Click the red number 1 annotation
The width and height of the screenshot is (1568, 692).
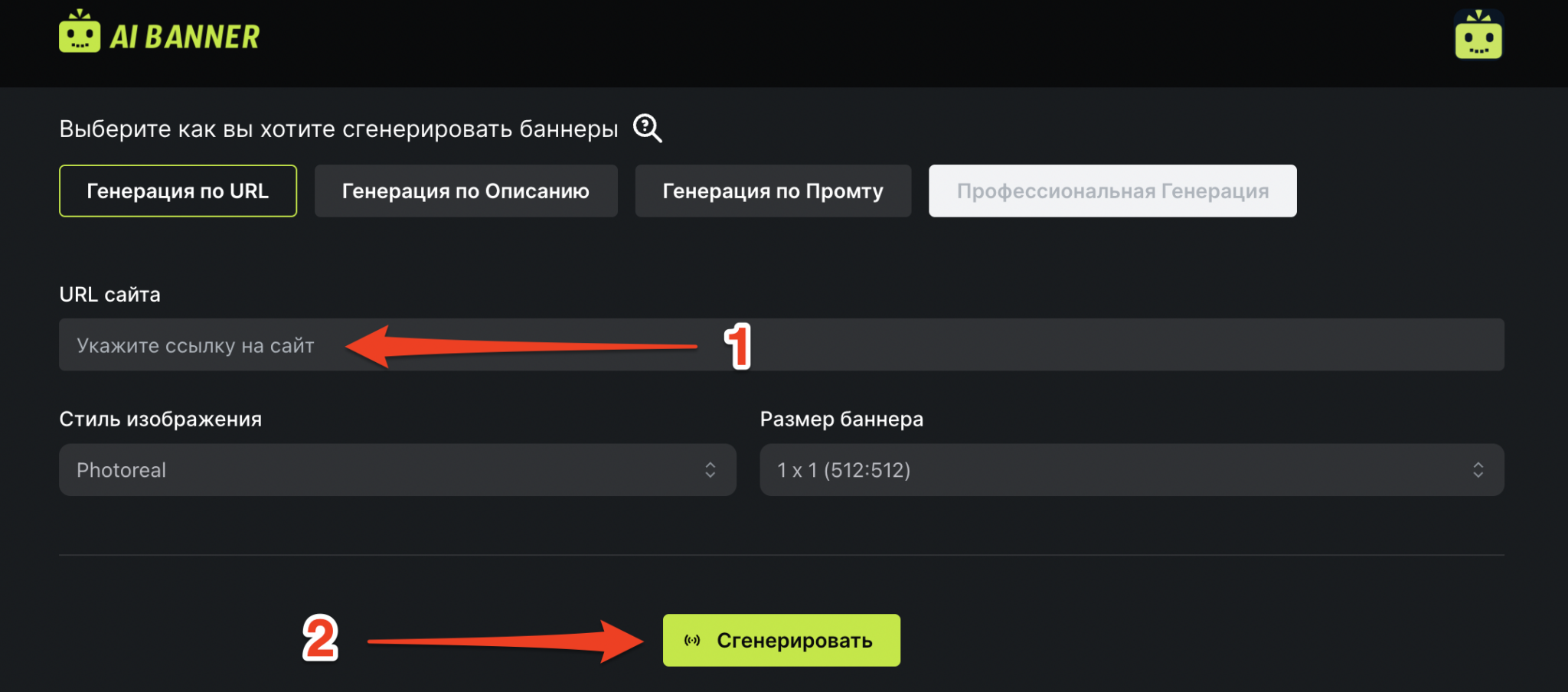[x=738, y=346]
